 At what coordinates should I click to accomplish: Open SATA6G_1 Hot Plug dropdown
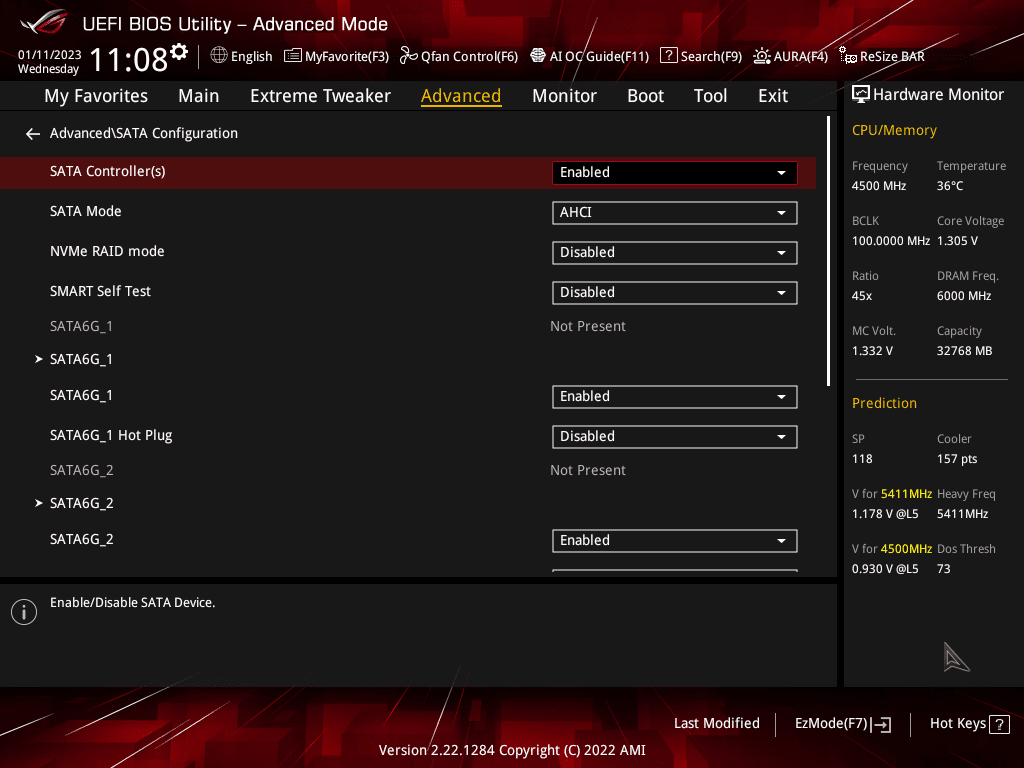pos(674,436)
